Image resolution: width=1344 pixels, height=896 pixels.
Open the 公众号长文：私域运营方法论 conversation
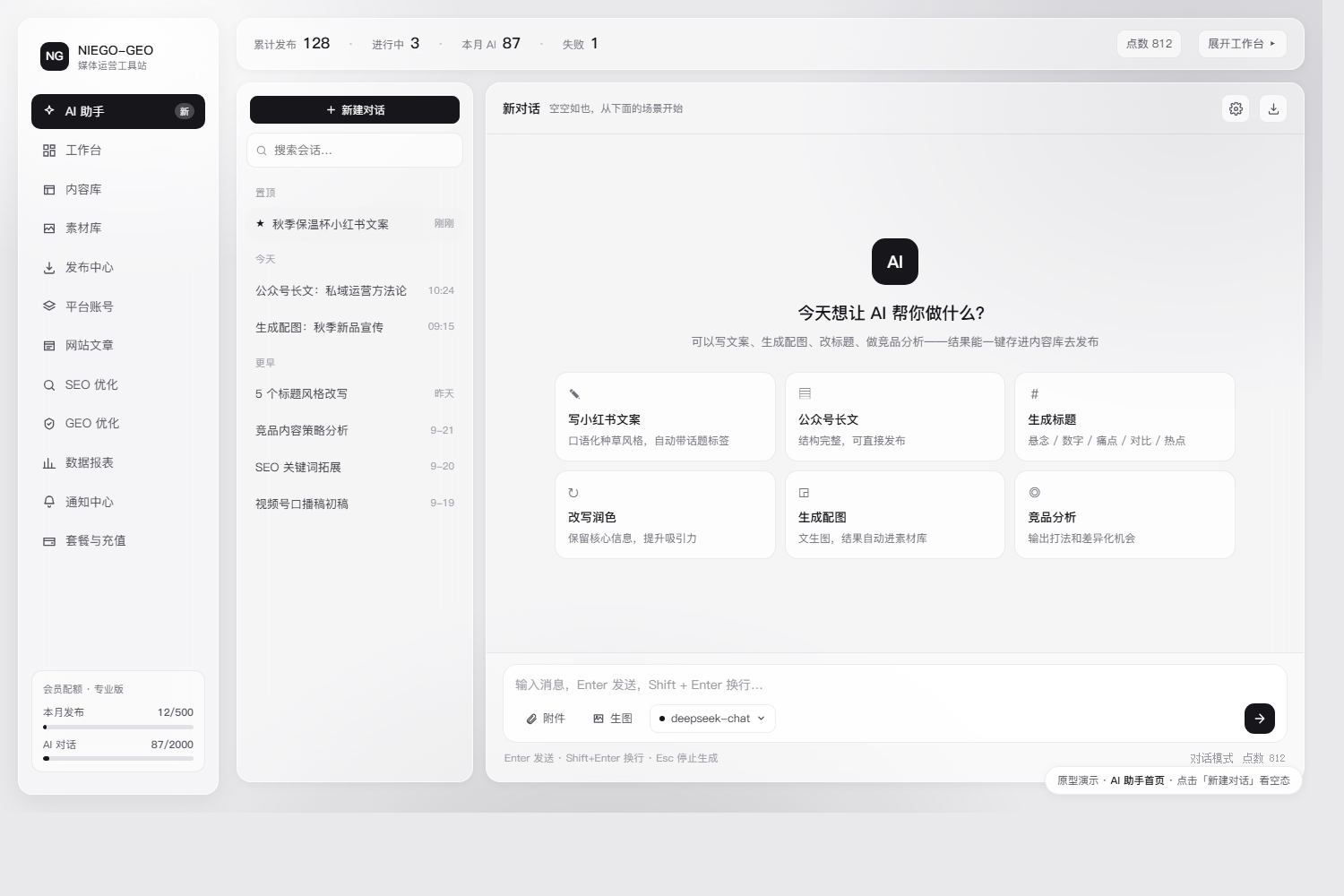(x=355, y=290)
